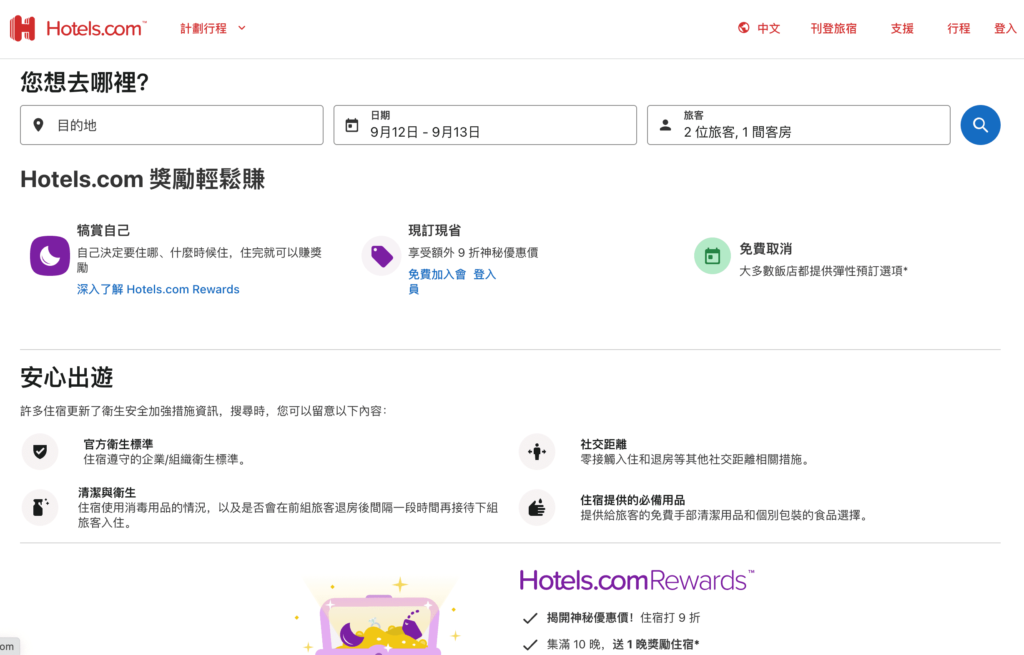Open the 行程 trips page

pyautogui.click(x=959, y=28)
